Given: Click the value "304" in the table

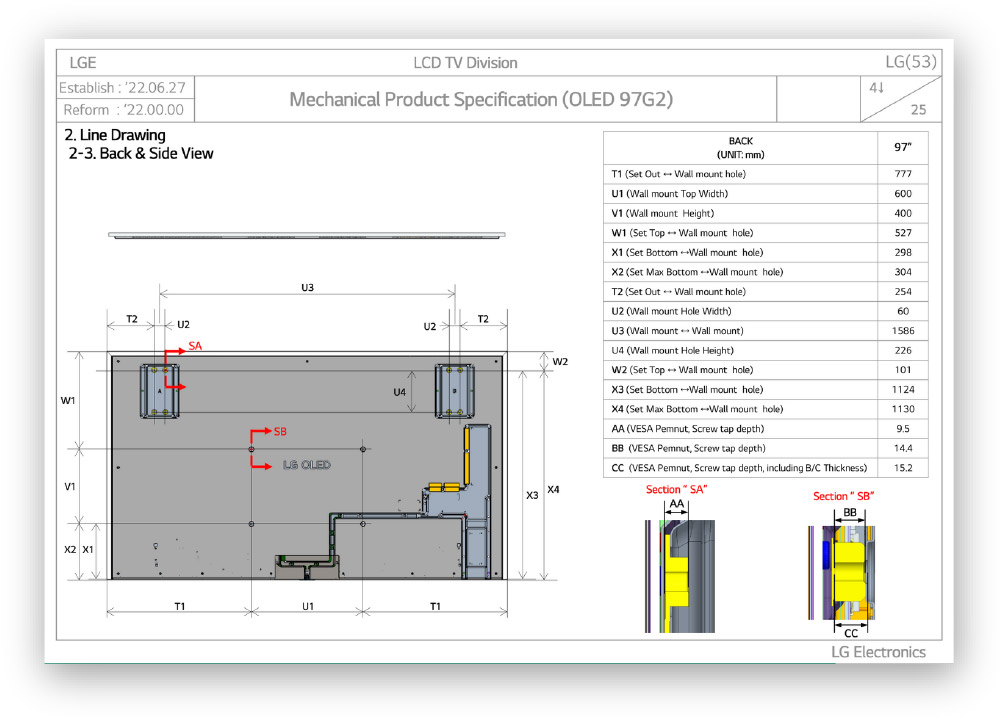Looking at the screenshot, I should [x=902, y=272].
